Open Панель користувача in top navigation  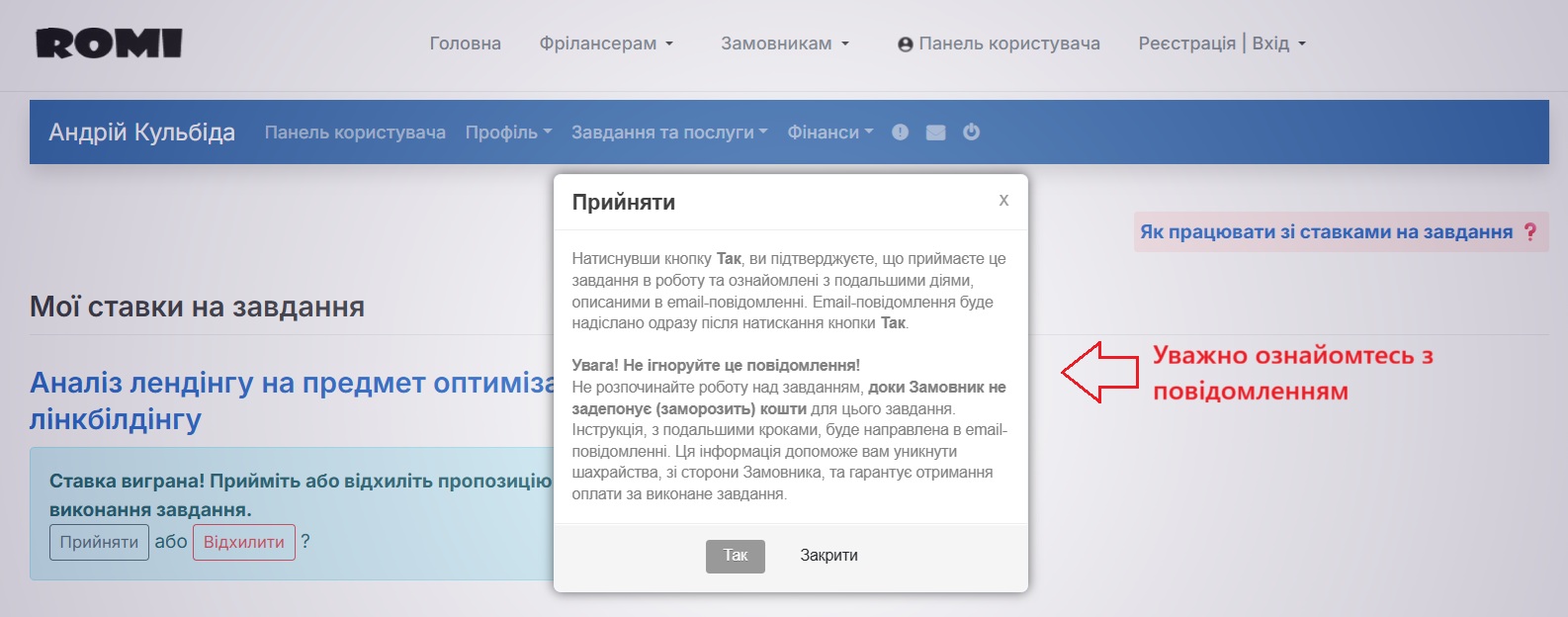[999, 44]
